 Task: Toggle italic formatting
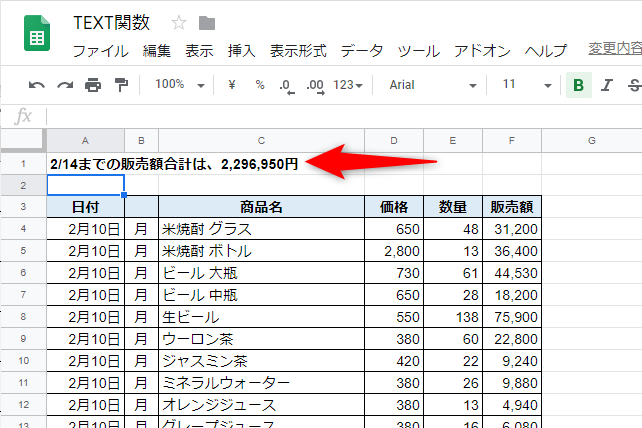[606, 85]
